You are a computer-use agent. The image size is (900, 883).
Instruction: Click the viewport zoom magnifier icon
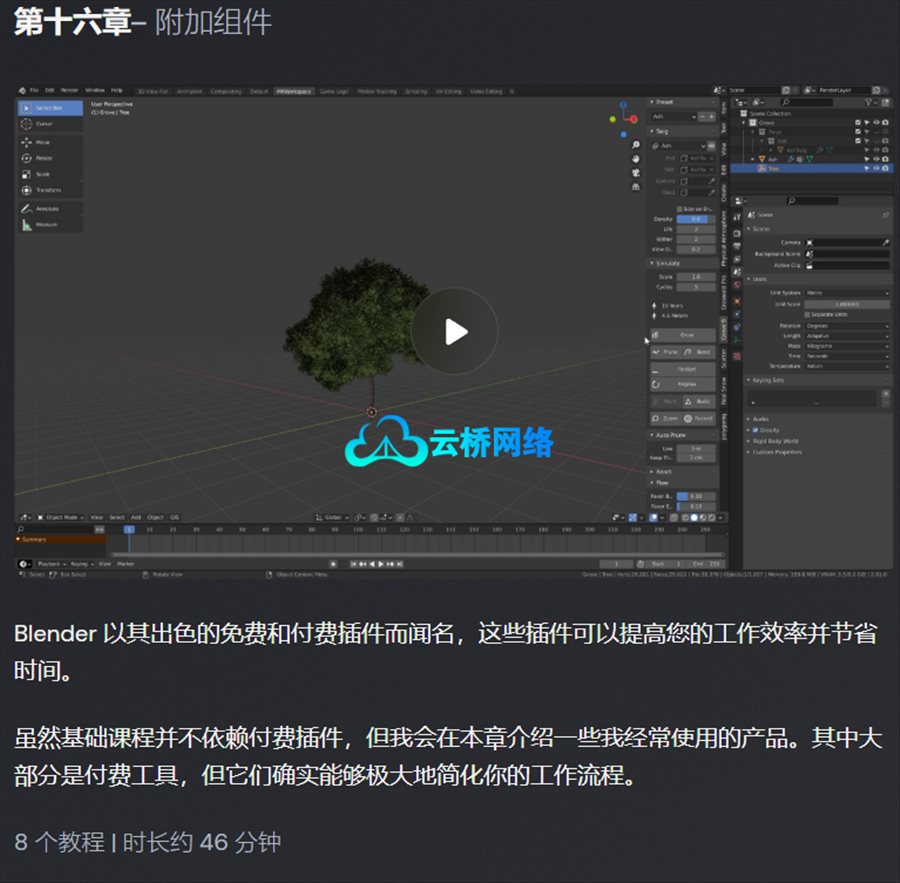[x=635, y=144]
